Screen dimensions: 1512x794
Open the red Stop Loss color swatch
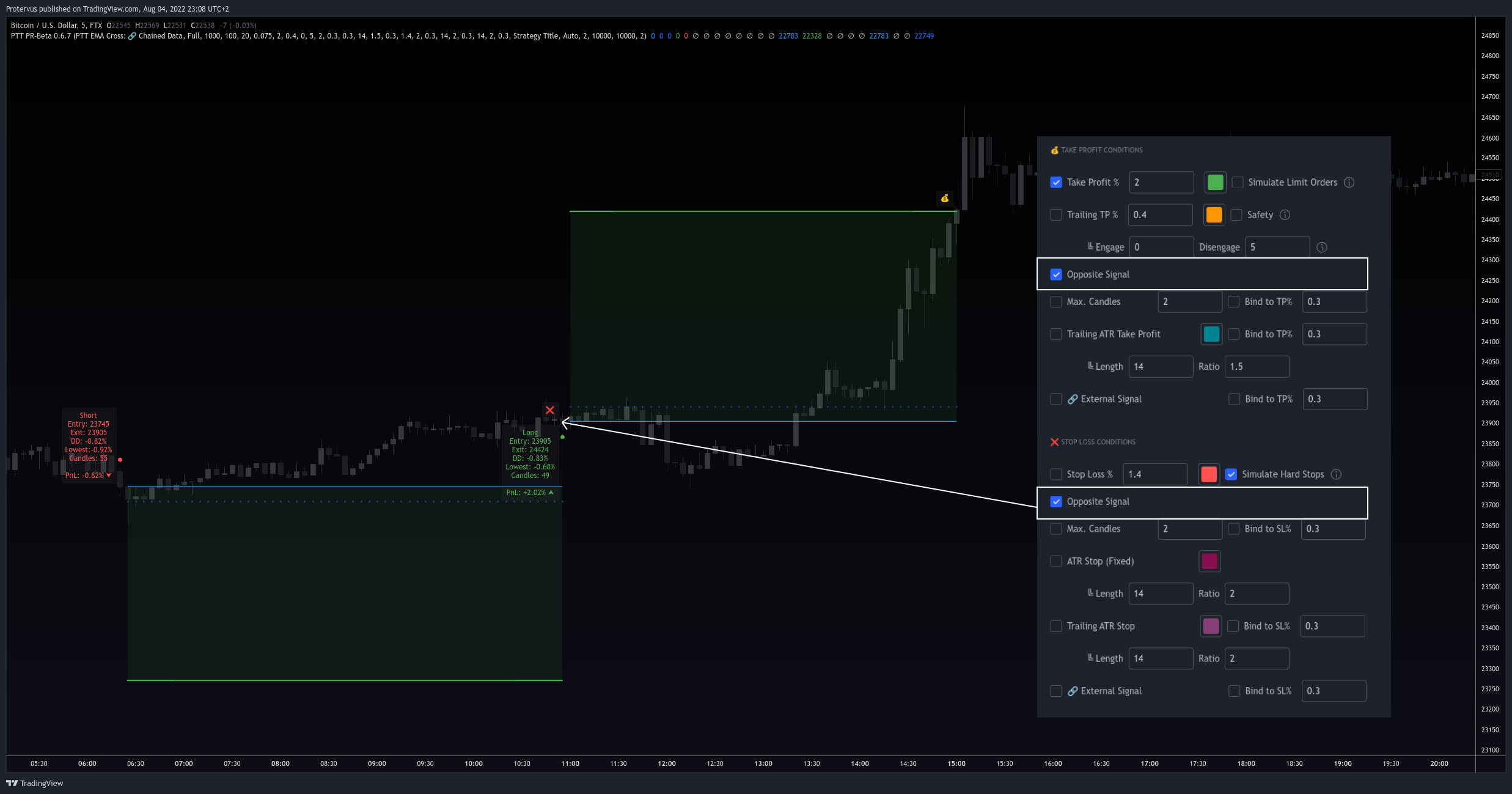1209,474
